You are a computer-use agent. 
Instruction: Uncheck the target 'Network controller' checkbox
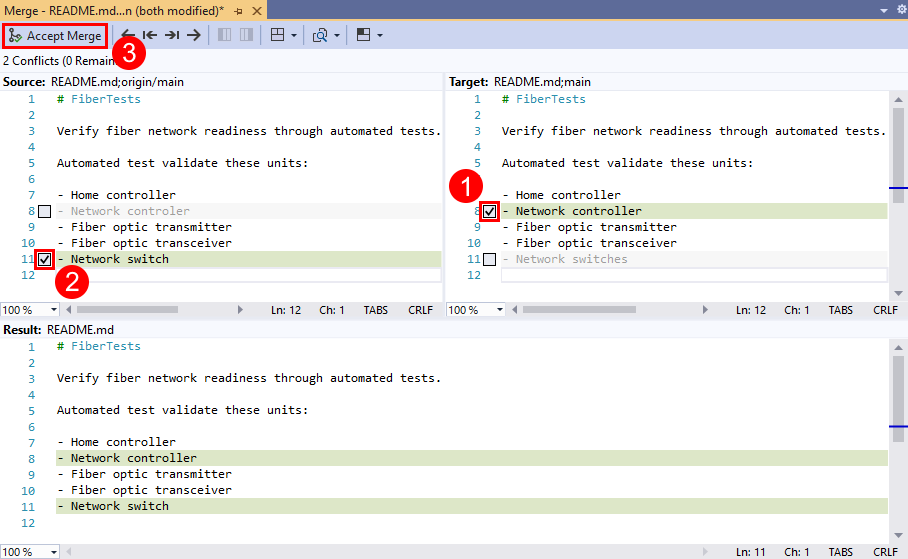tap(489, 211)
